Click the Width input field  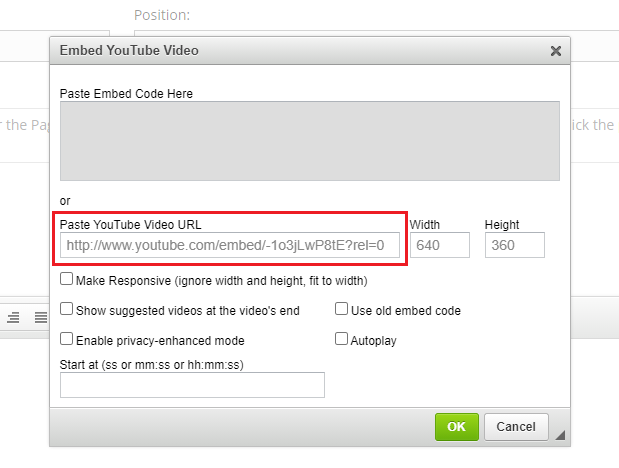click(x=440, y=245)
